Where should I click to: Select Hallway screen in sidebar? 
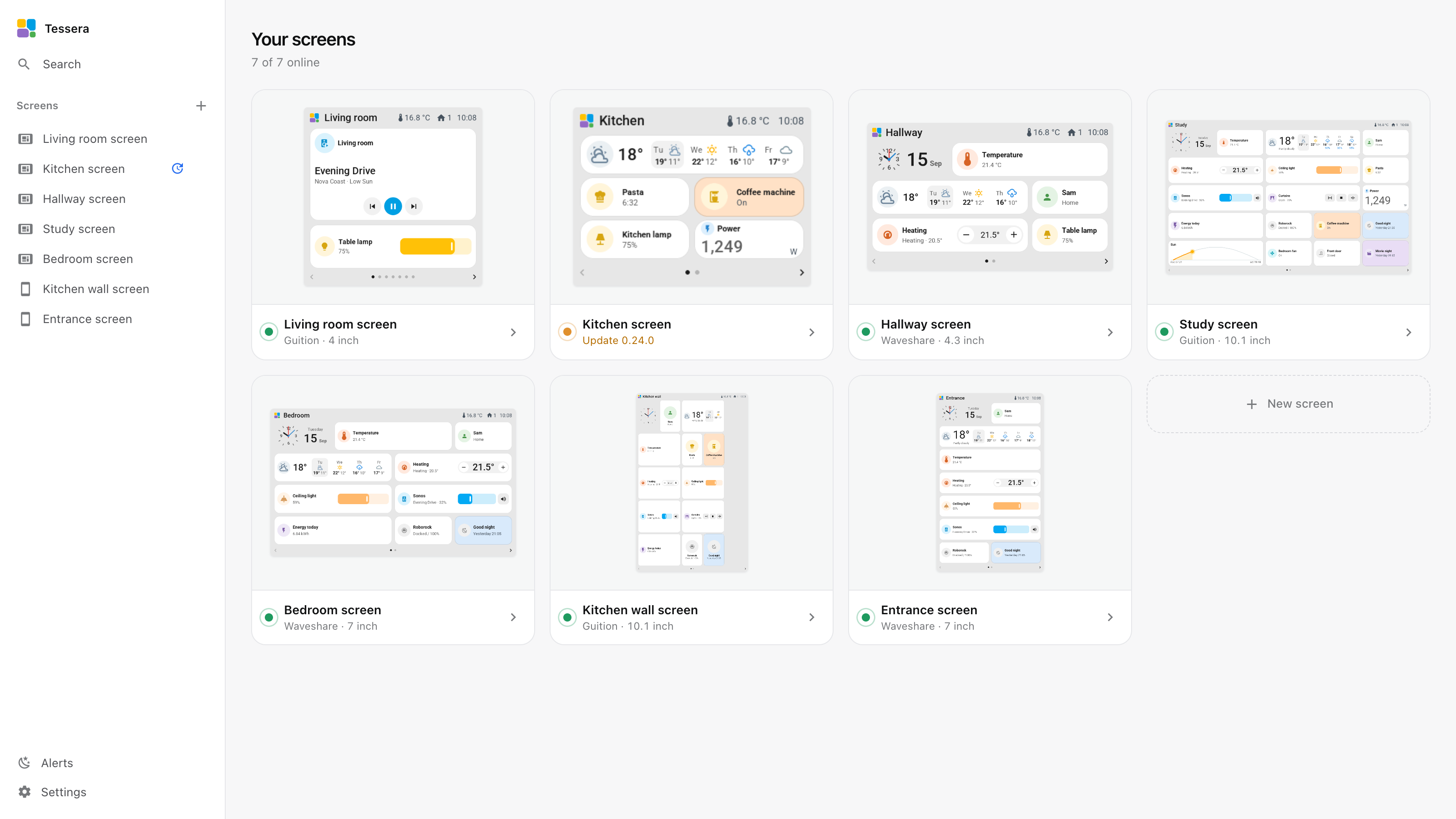pos(84,198)
